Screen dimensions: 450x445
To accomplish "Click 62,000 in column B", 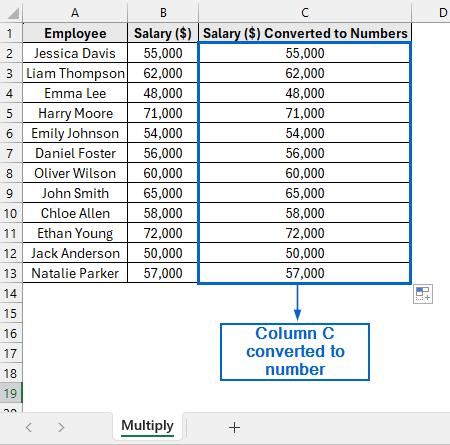I will tap(163, 73).
